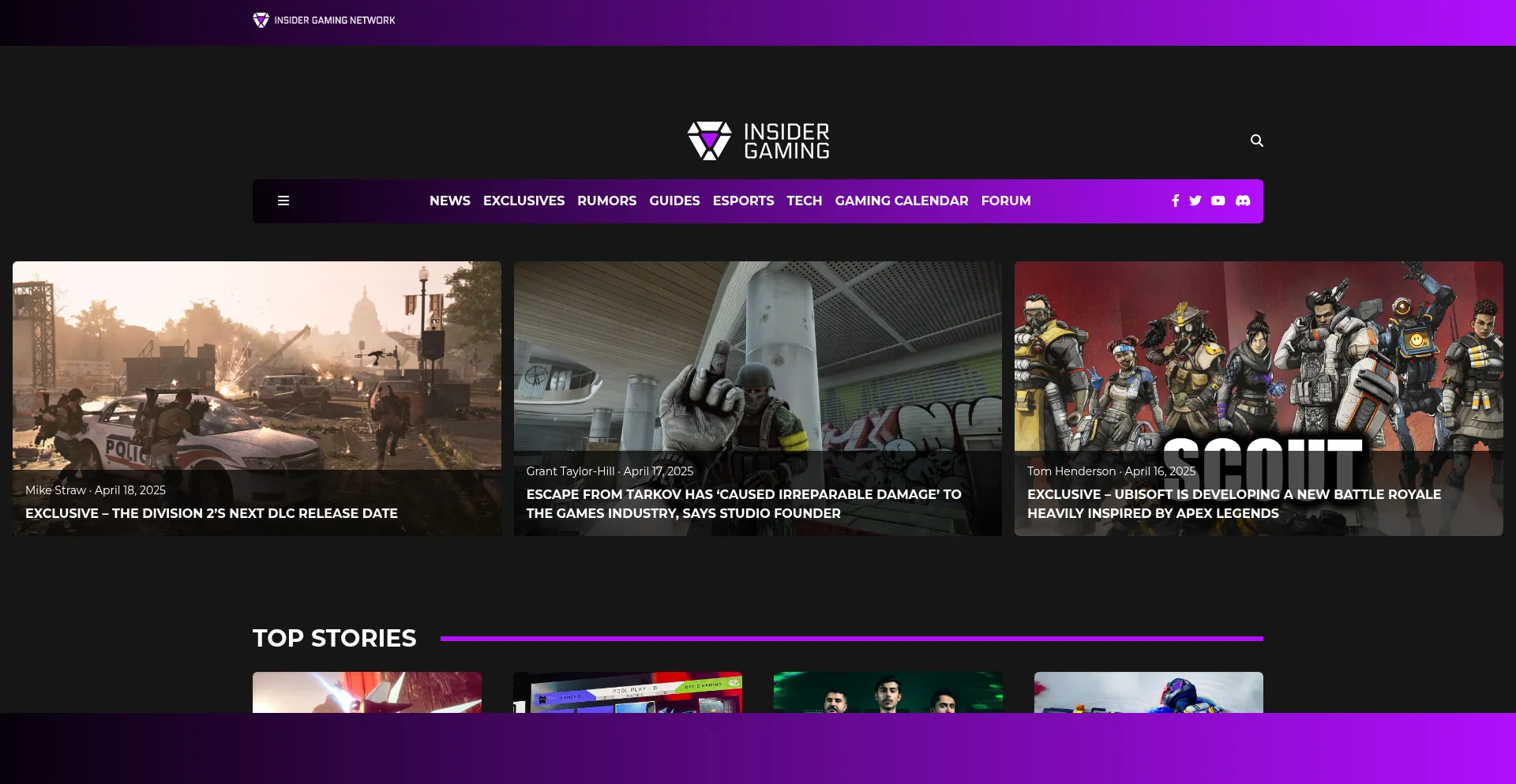Go to the News section
The image size is (1516, 784).
[449, 201]
